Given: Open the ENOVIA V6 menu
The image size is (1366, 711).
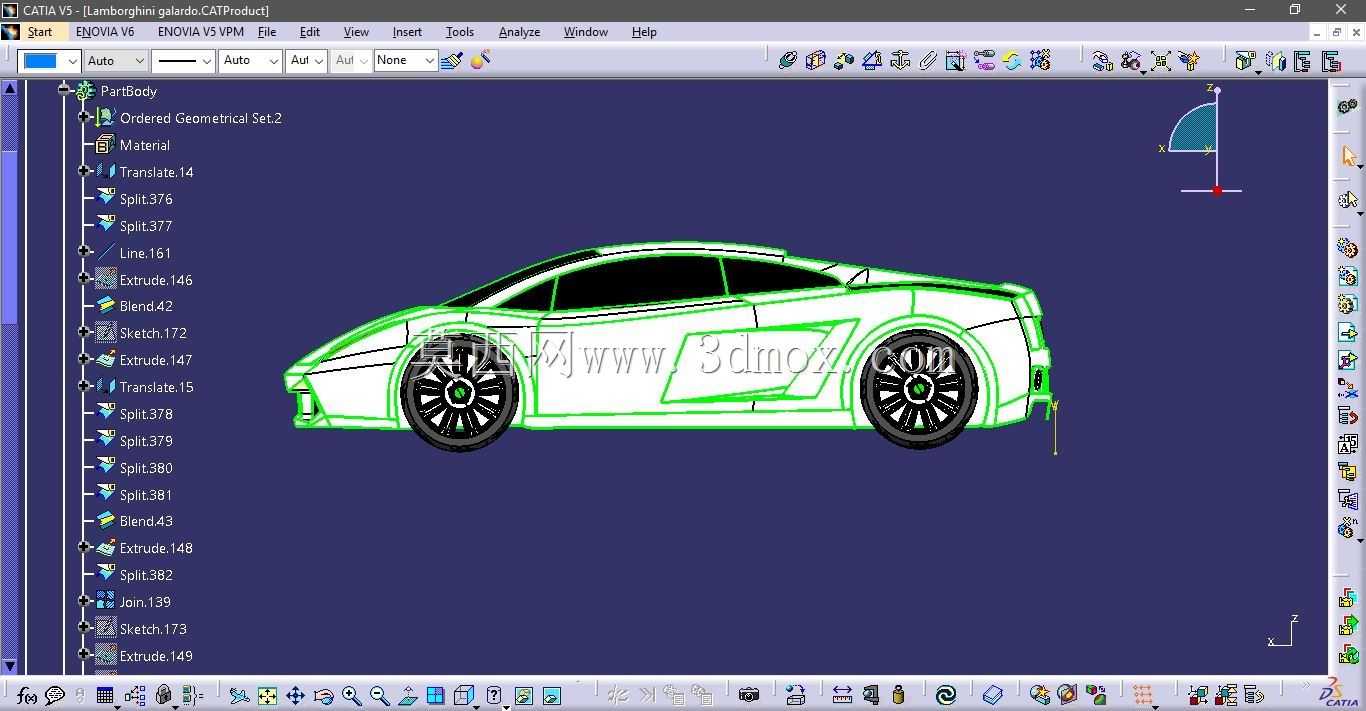Looking at the screenshot, I should click(105, 32).
